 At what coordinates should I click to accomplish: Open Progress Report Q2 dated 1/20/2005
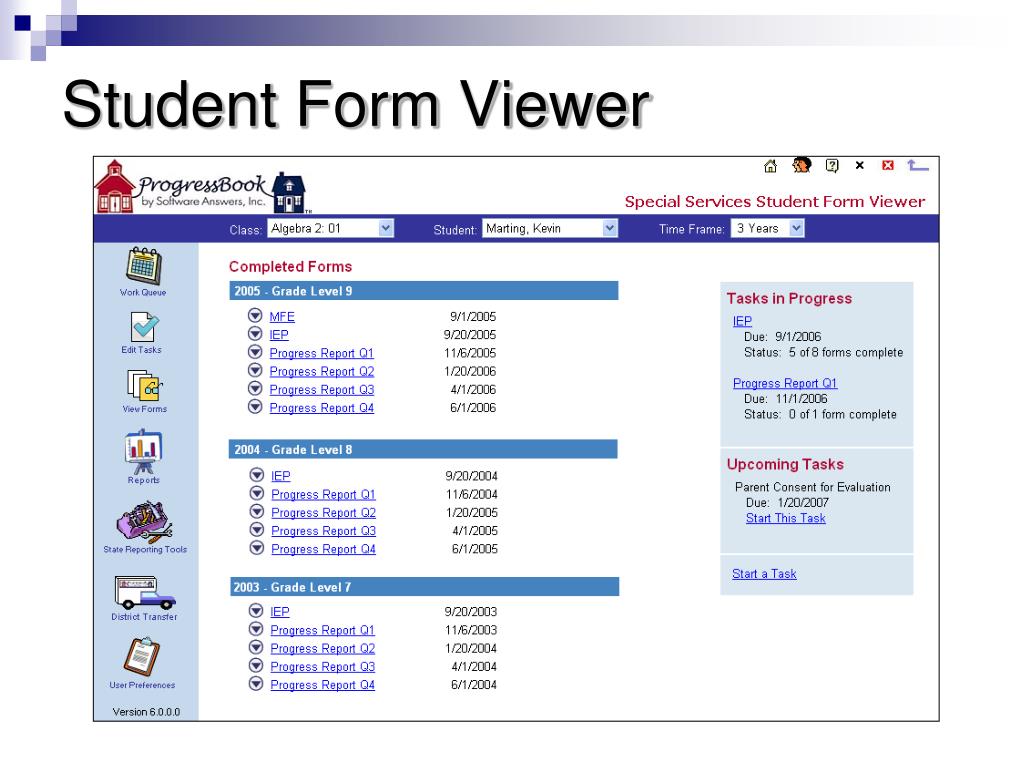324,513
